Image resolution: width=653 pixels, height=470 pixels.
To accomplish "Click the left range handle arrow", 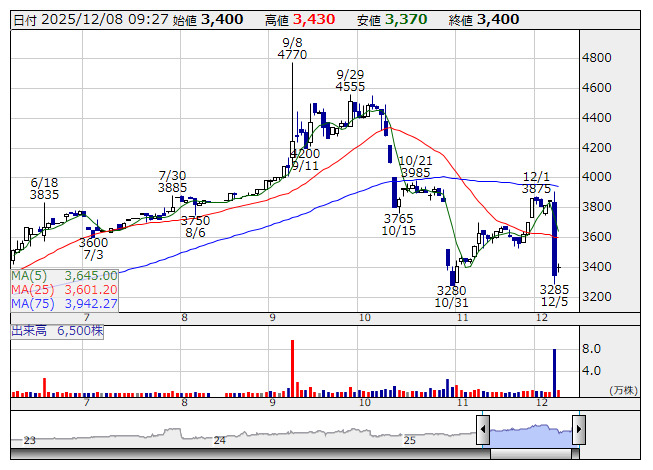I will click(x=483, y=429).
